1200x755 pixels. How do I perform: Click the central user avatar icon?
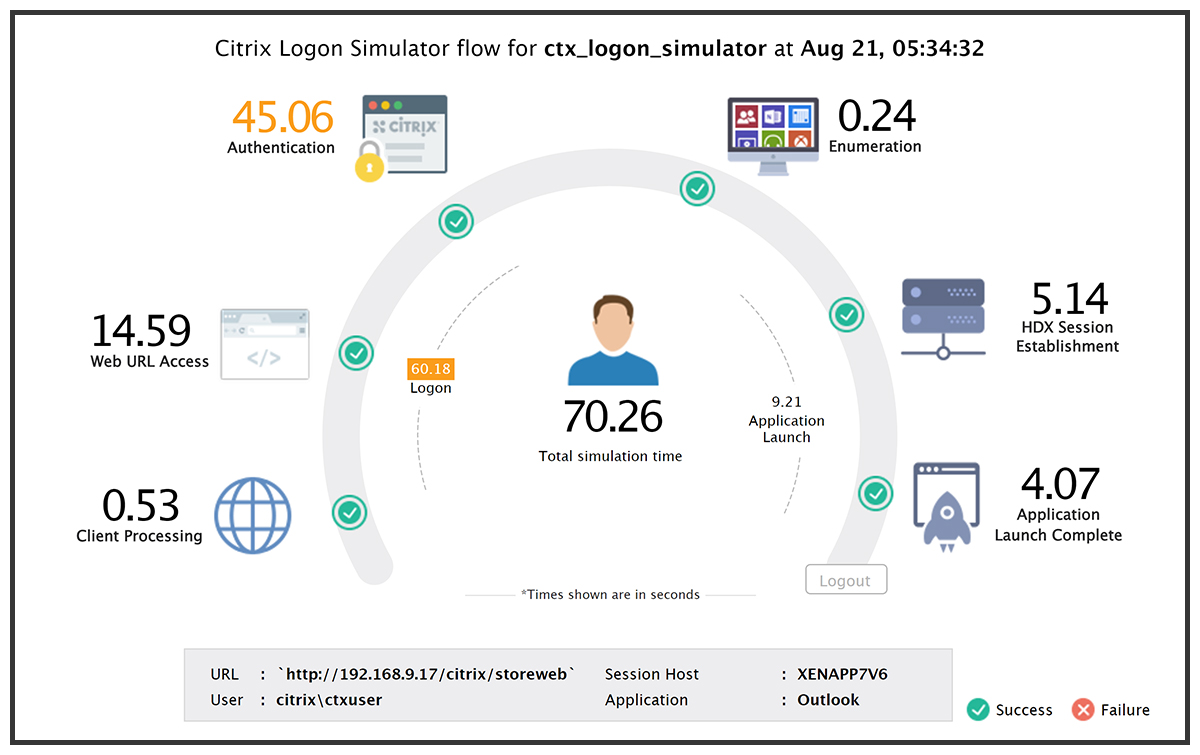click(613, 339)
